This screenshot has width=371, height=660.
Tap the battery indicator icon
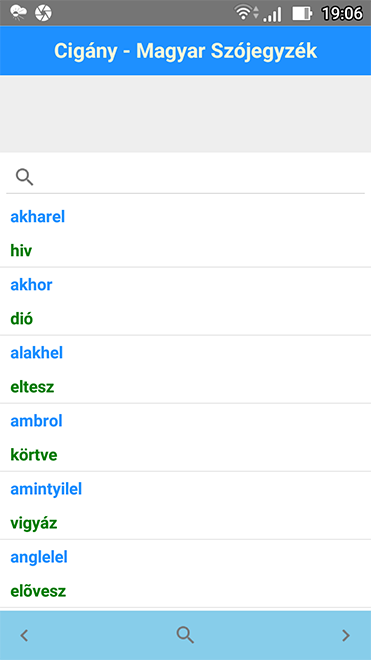302,13
